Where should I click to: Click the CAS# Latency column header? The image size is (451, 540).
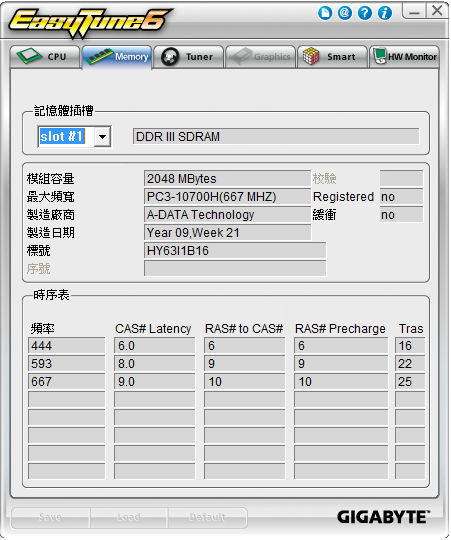[x=153, y=329]
